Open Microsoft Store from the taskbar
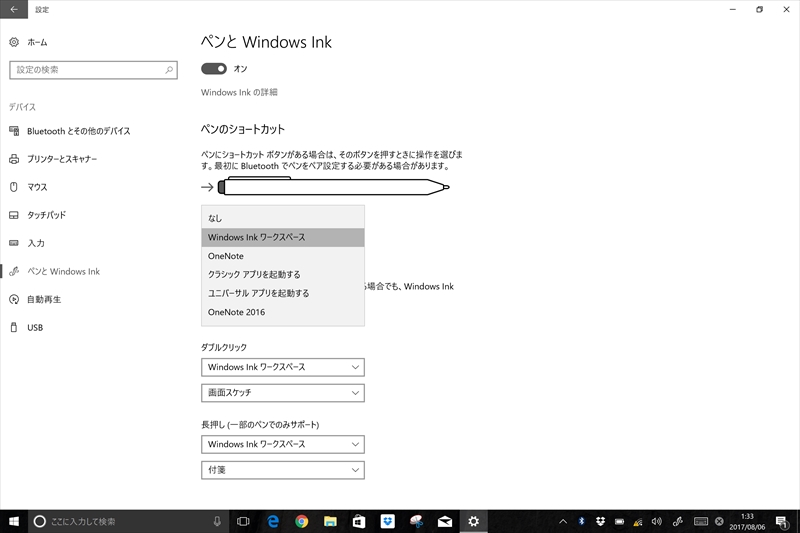Screen dimensions: 800x533 359,521
